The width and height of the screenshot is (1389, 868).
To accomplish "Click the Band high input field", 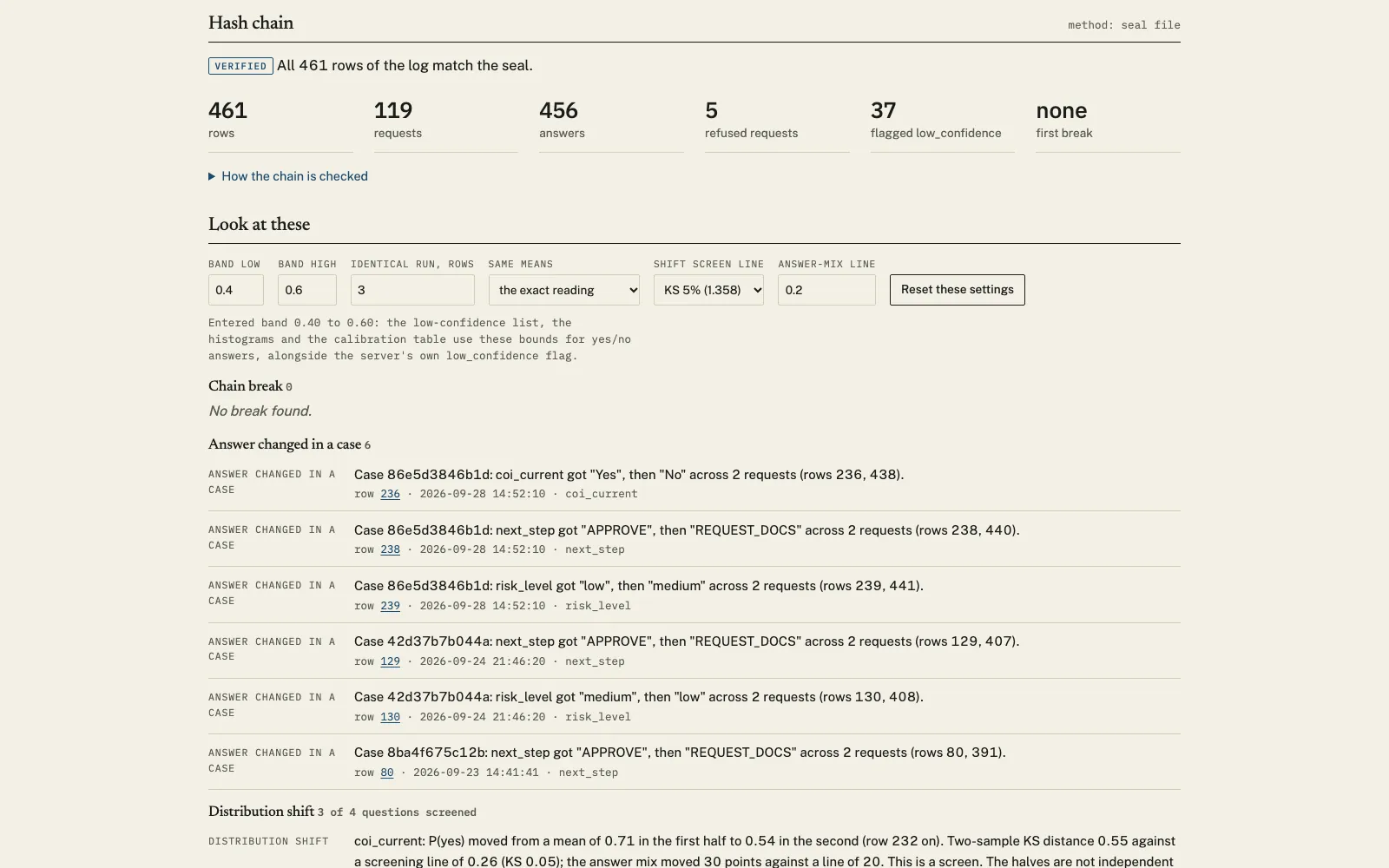I will (x=307, y=290).
